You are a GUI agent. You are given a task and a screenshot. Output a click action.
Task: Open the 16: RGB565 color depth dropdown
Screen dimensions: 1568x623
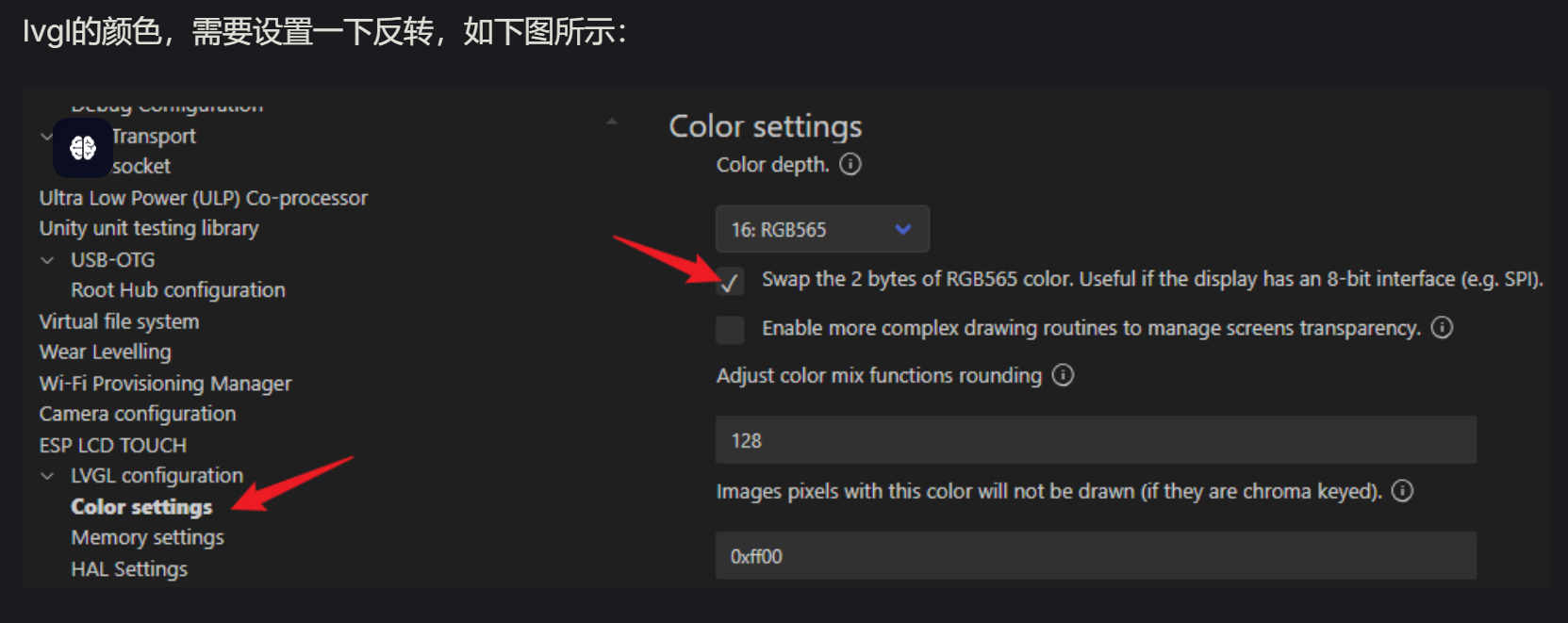click(821, 229)
